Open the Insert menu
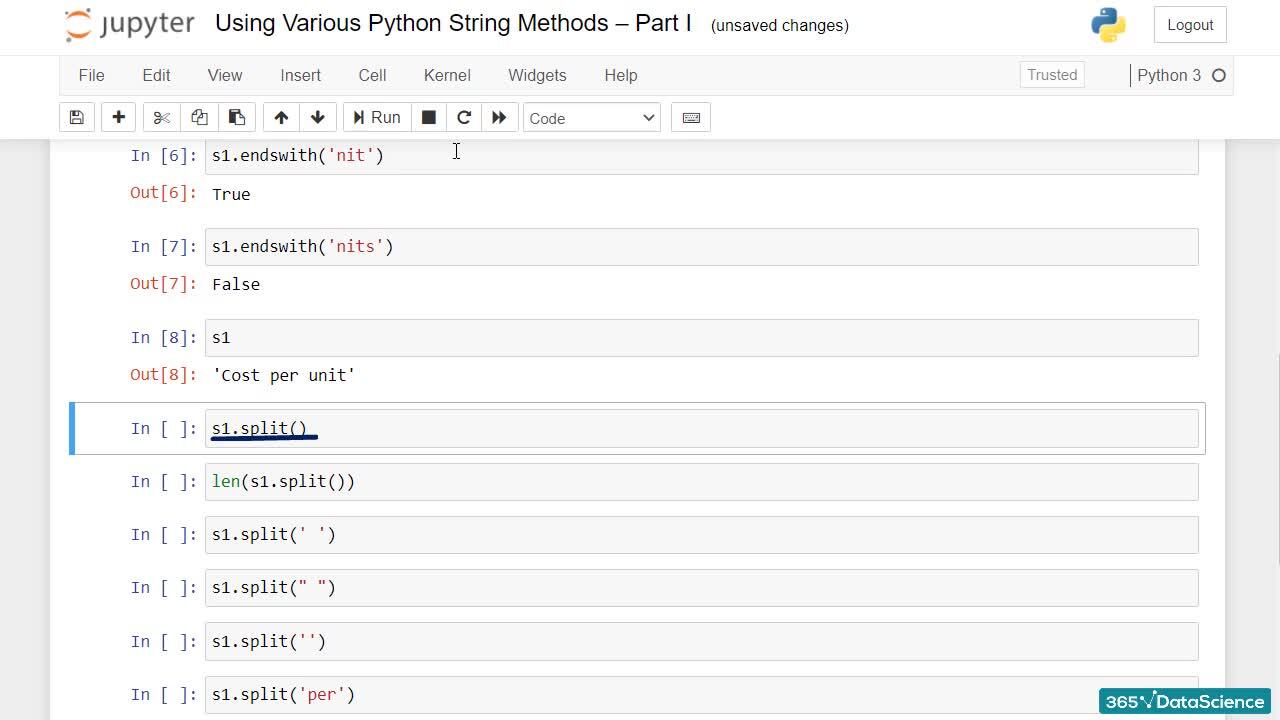 coord(300,75)
